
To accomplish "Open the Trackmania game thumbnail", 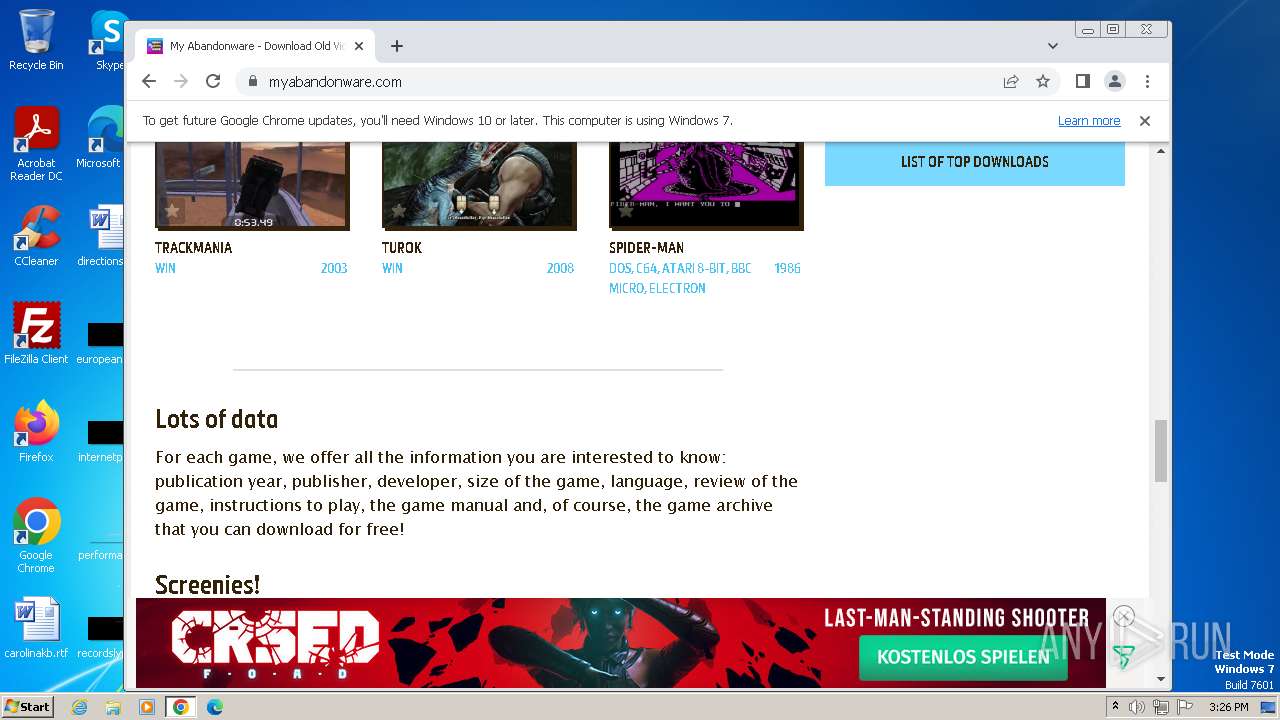I will point(252,185).
